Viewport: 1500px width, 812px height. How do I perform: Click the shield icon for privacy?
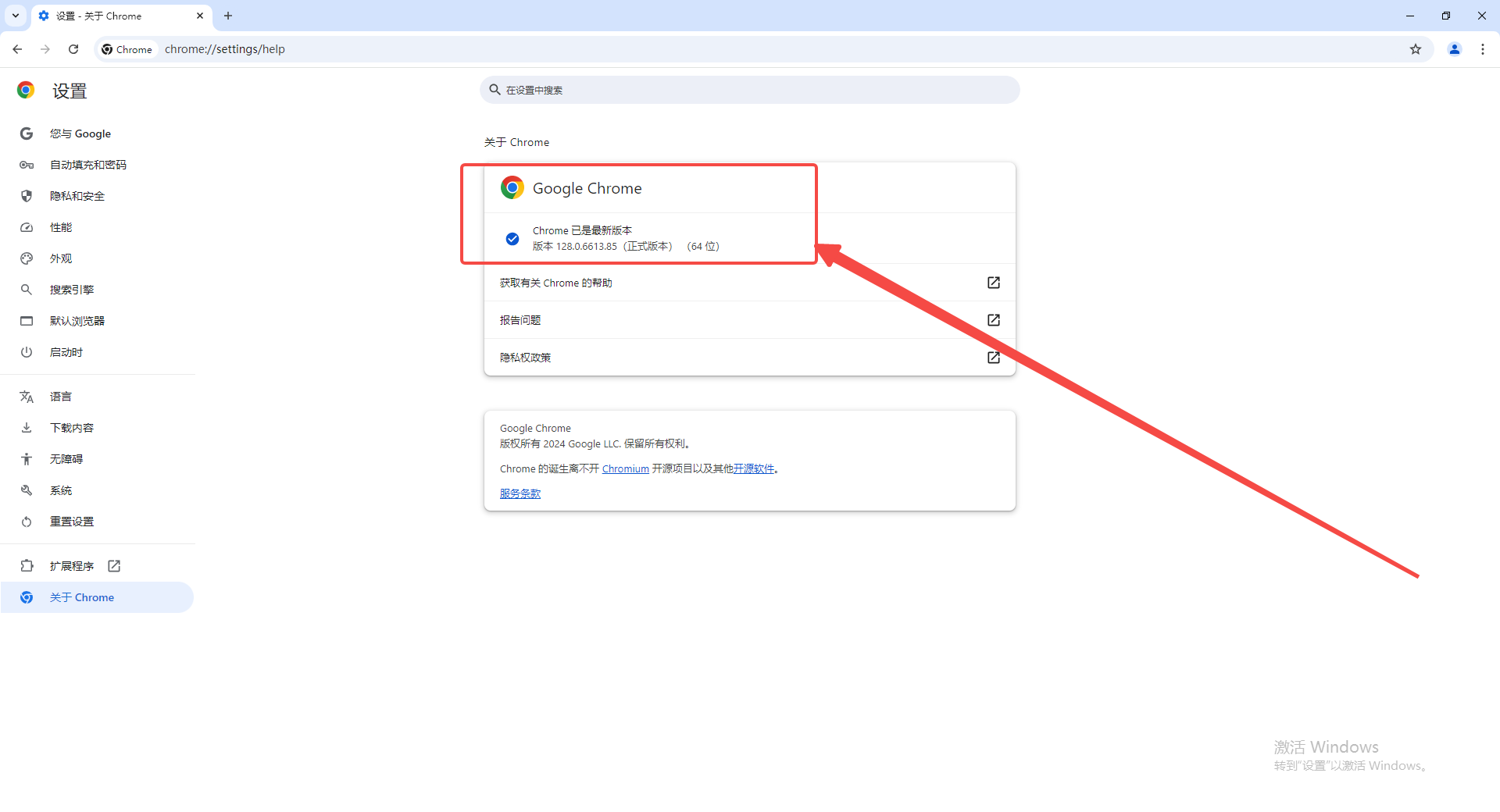pos(27,196)
